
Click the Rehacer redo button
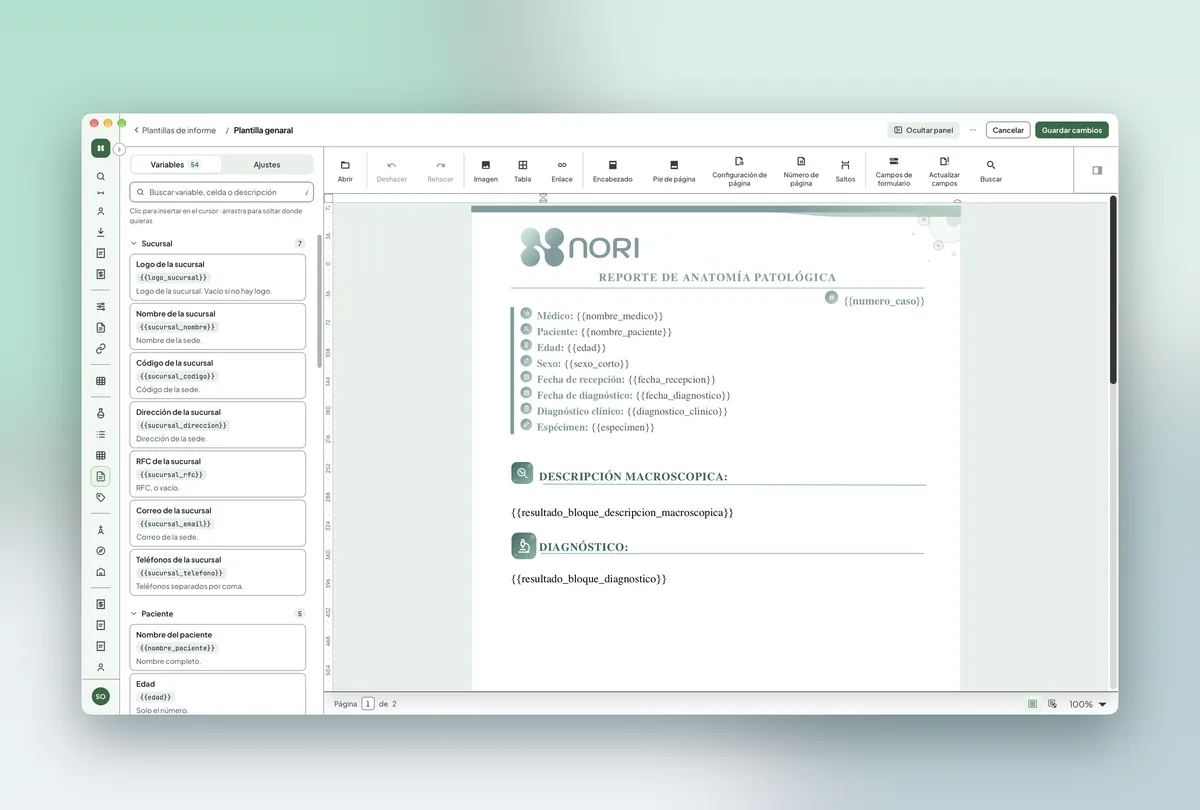click(440, 171)
